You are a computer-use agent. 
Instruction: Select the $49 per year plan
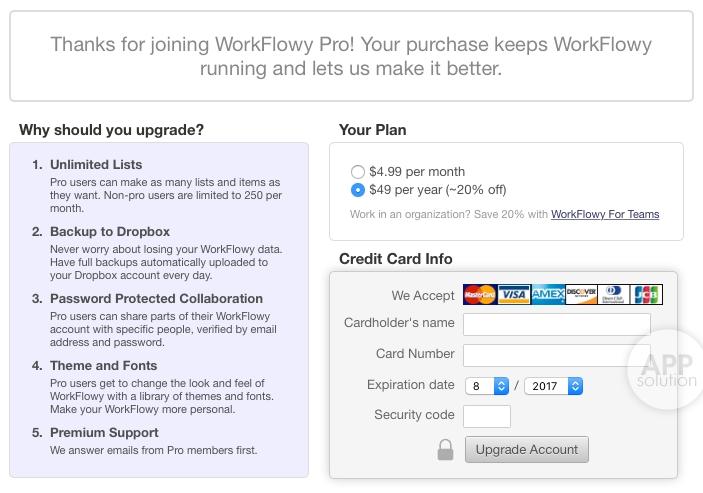point(358,190)
